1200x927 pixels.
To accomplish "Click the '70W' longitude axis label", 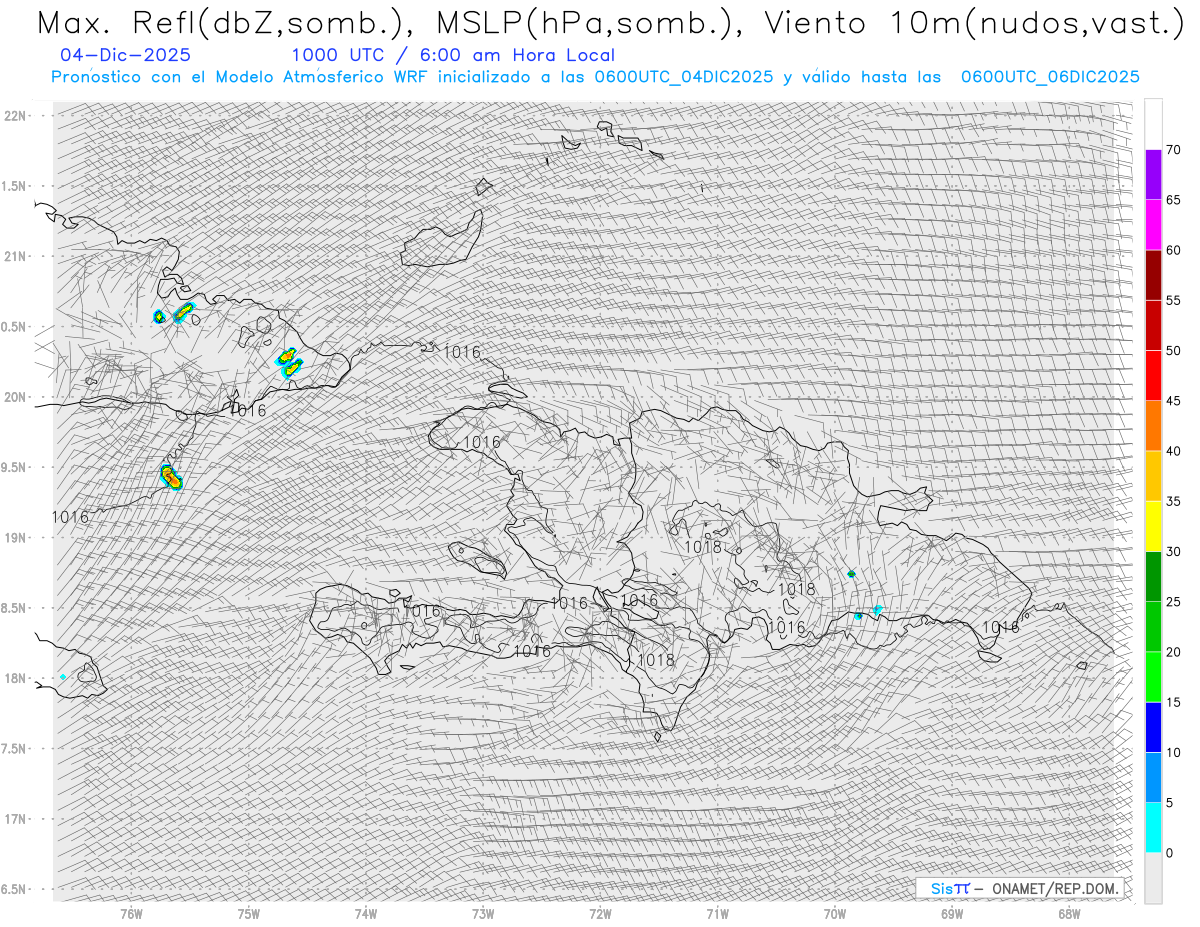I will coord(835,913).
